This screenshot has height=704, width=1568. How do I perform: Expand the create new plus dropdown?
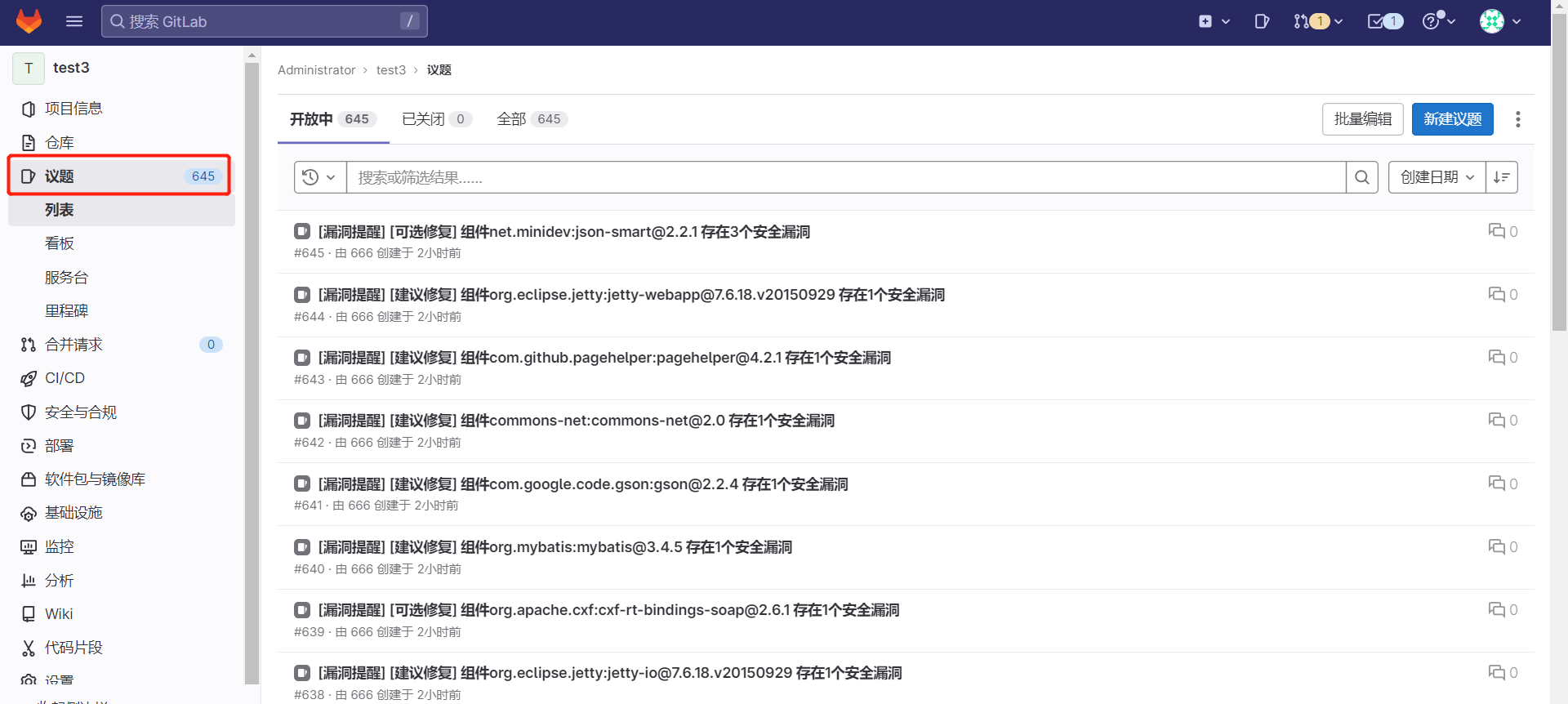(1214, 21)
